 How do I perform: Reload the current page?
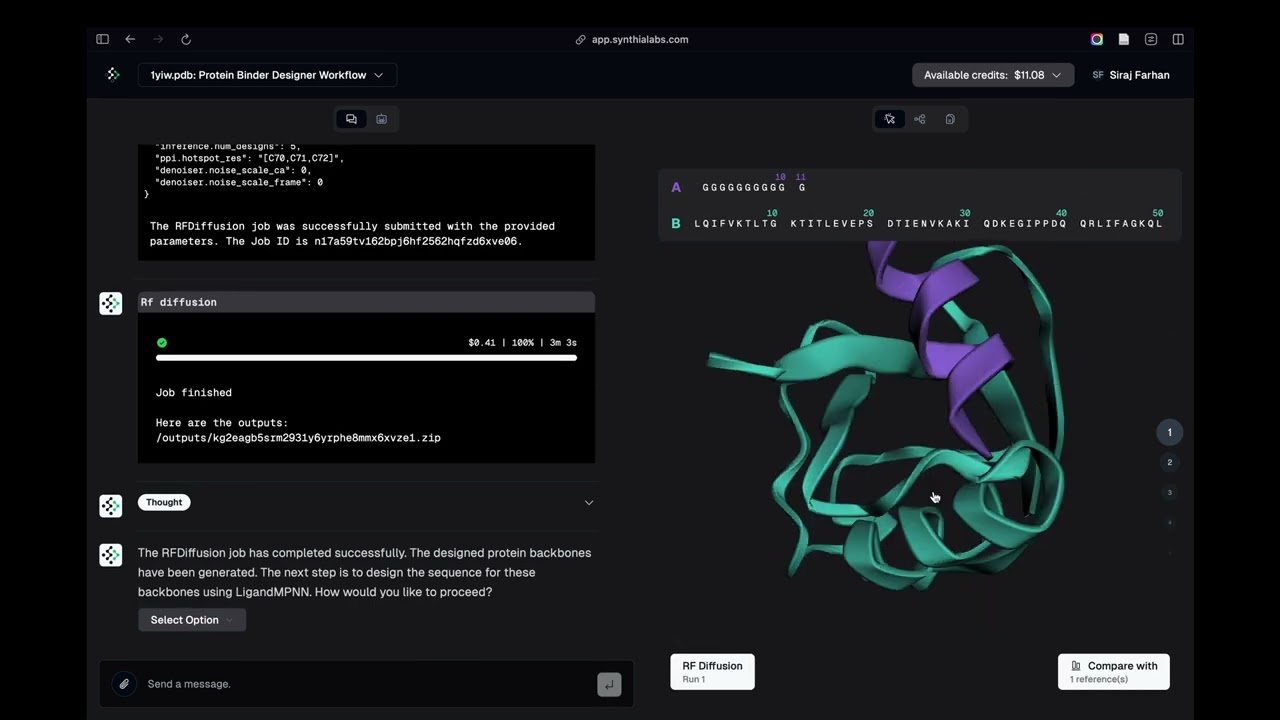pyautogui.click(x=186, y=39)
